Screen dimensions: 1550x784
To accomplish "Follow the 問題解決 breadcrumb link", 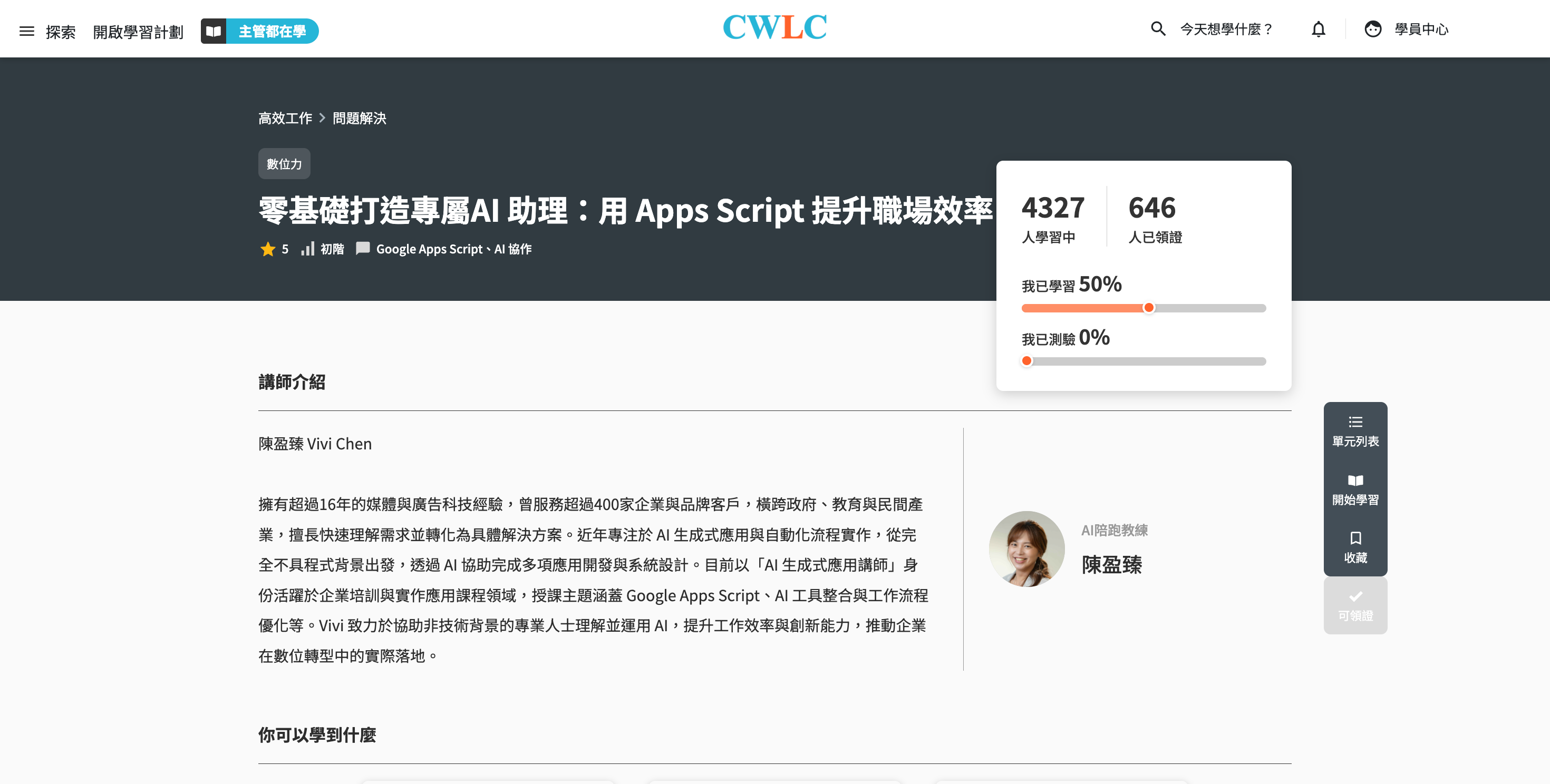I will pos(359,118).
